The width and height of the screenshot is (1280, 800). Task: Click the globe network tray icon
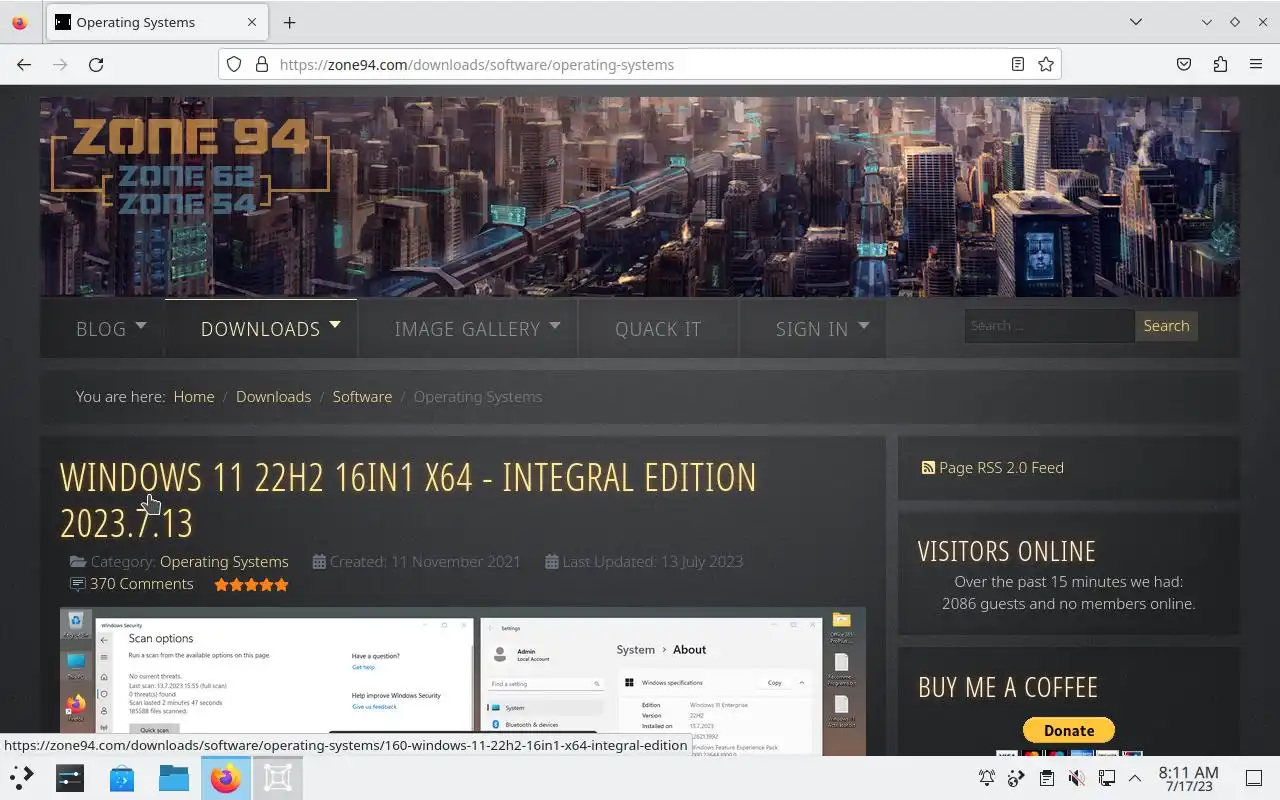pyautogui.click(x=1016, y=778)
